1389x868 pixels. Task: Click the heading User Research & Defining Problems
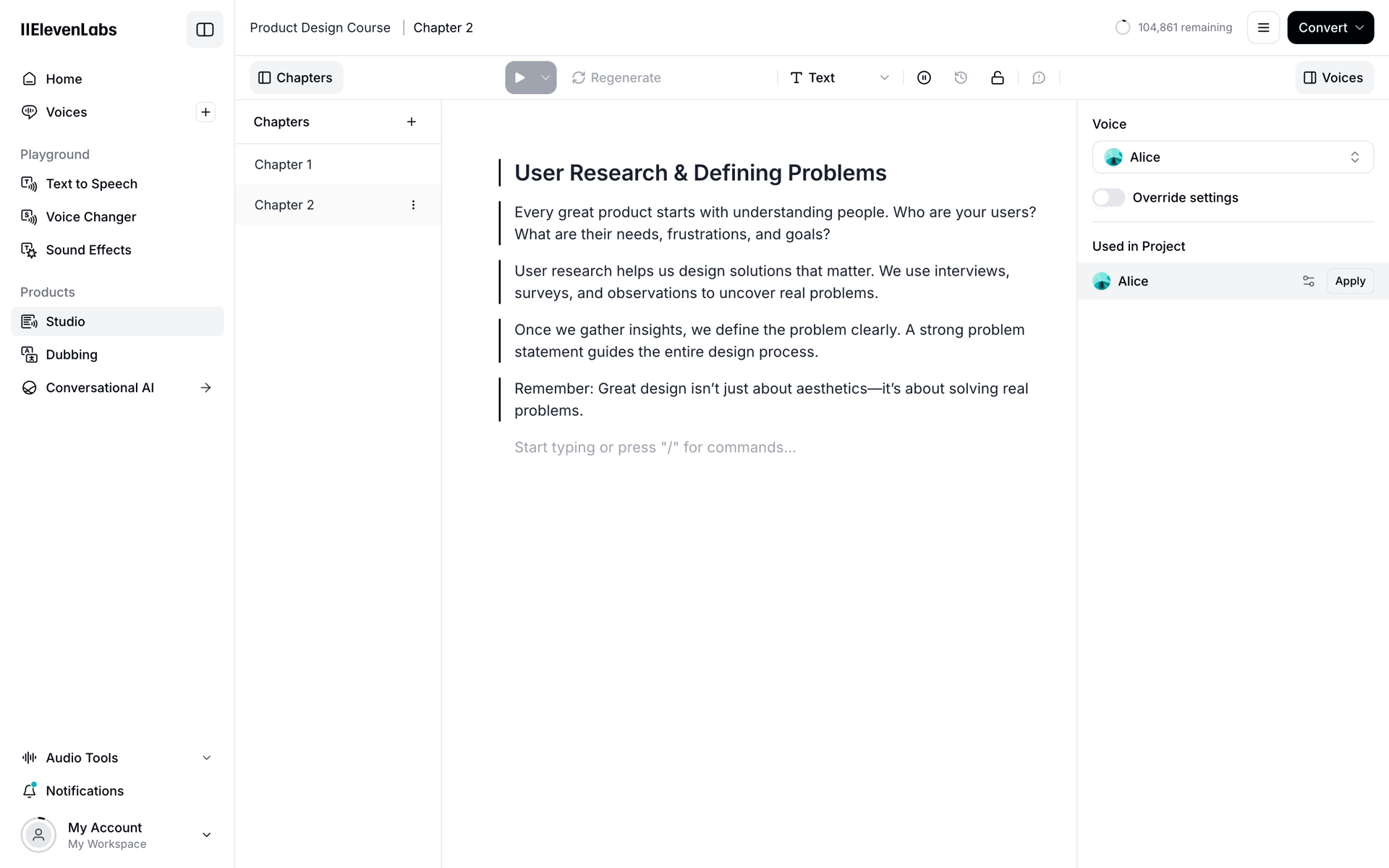pyautogui.click(x=700, y=173)
